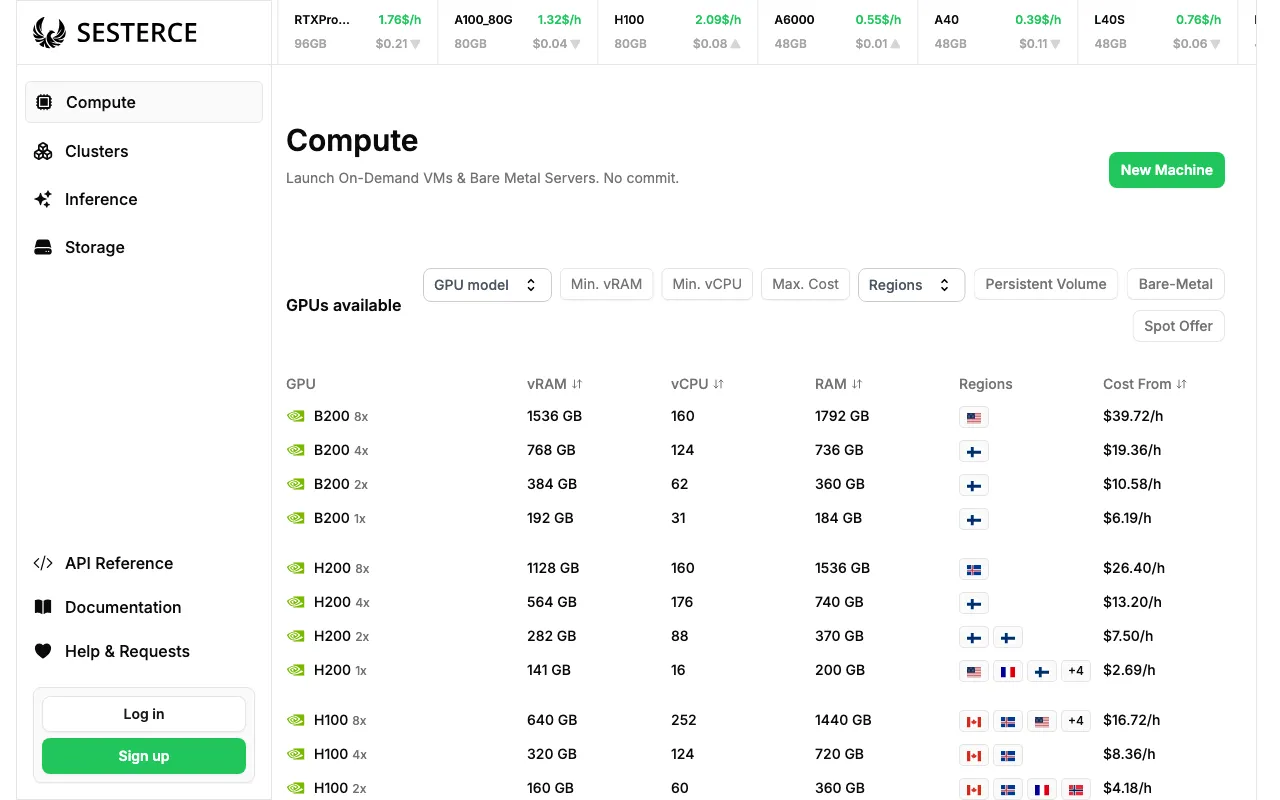Screen dimensions: 1280x800
Task: Click the Documentation book icon
Action: (x=43, y=607)
